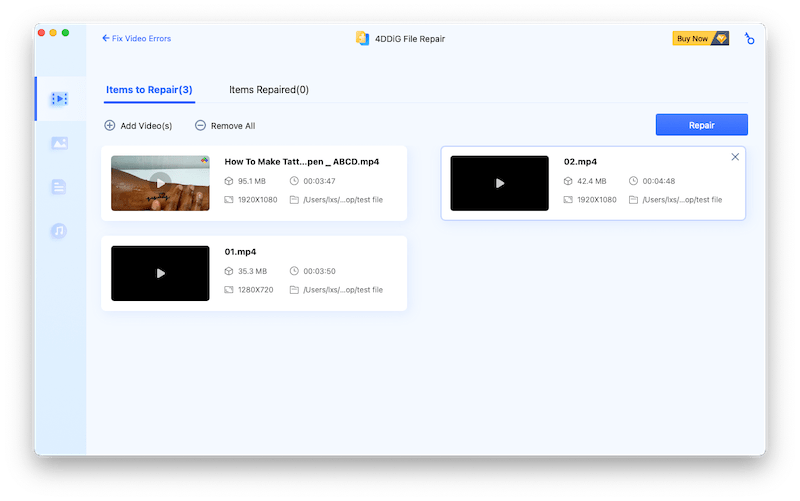Click the 00:03:47 duration
Viewport: 800px width, 501px height.
(319, 181)
